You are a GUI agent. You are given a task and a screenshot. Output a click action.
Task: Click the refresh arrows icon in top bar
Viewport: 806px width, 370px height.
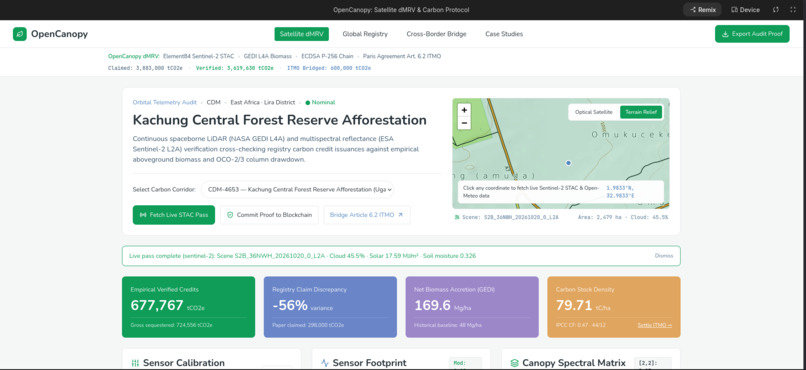776,10
